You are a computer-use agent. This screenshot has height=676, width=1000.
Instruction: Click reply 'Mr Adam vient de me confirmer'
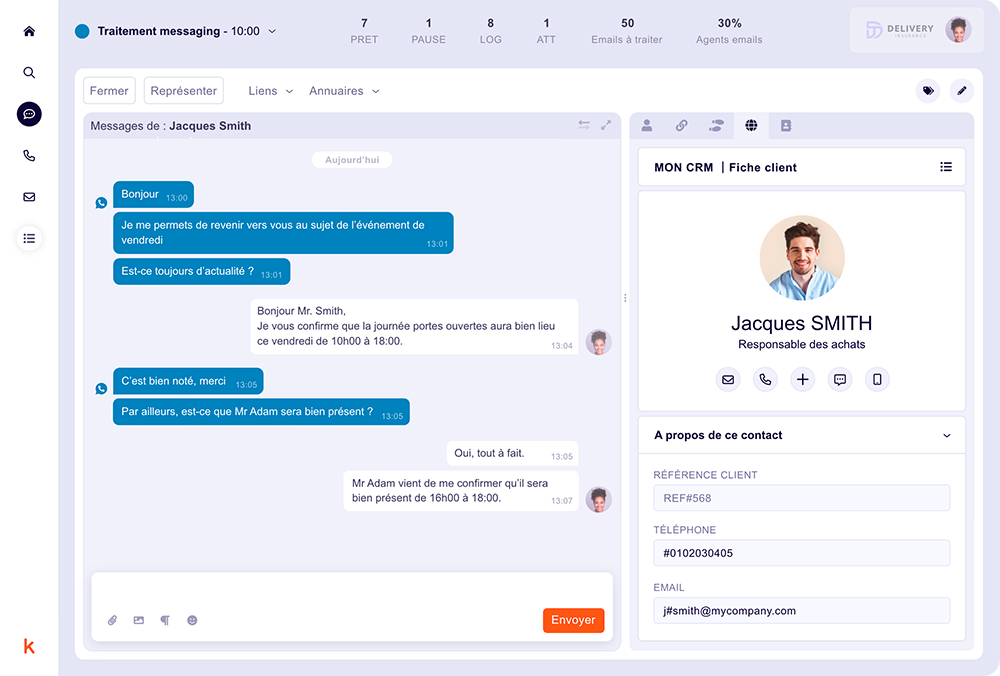click(x=461, y=491)
